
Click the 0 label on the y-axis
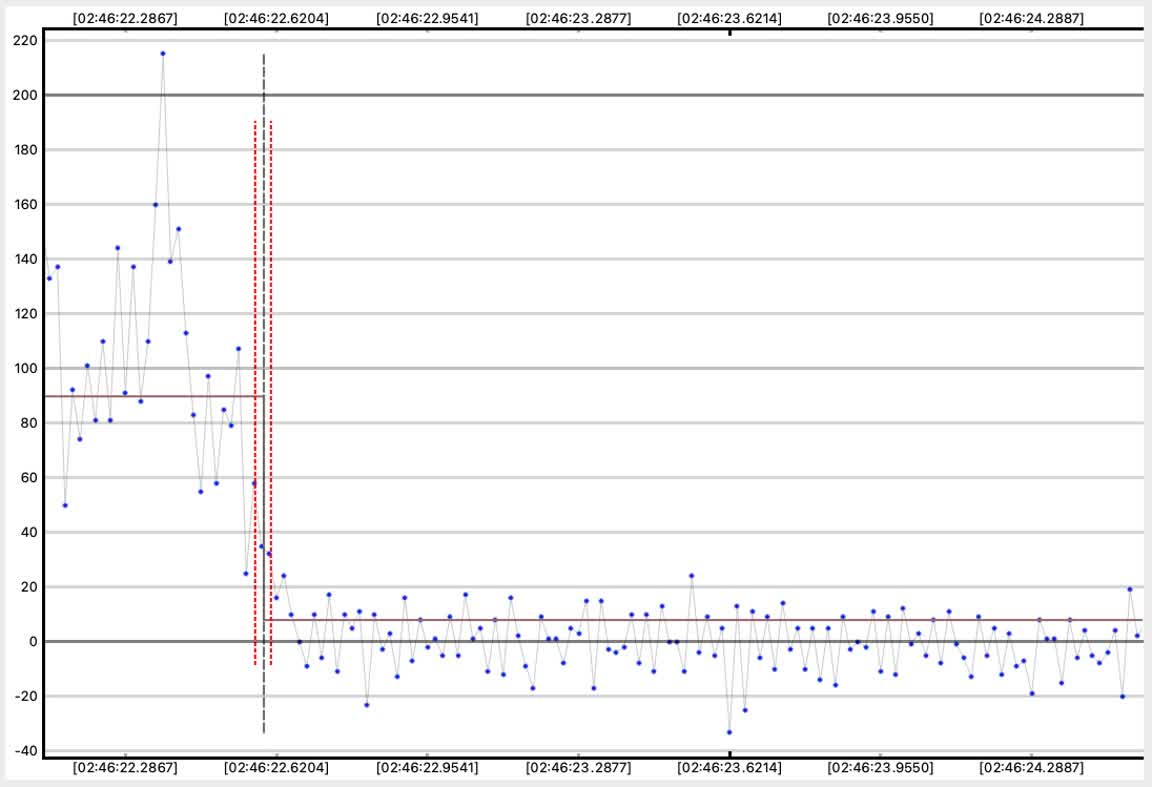point(32,642)
